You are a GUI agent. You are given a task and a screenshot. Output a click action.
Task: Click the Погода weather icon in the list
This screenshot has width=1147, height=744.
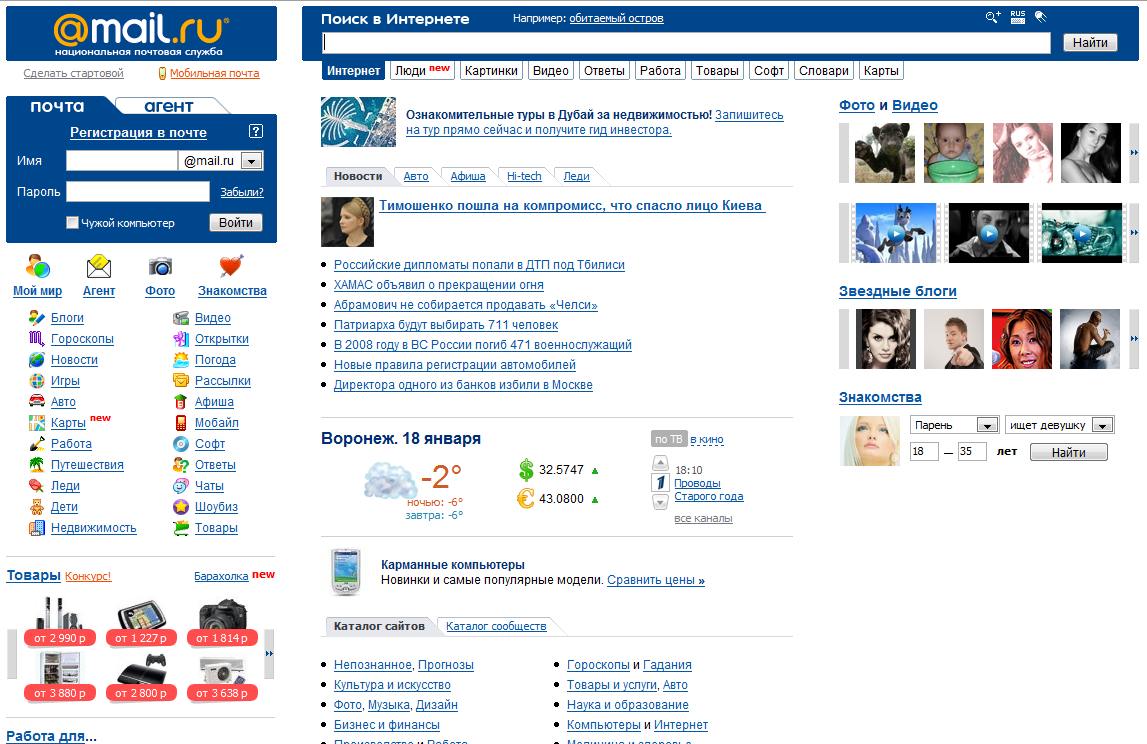(181, 360)
